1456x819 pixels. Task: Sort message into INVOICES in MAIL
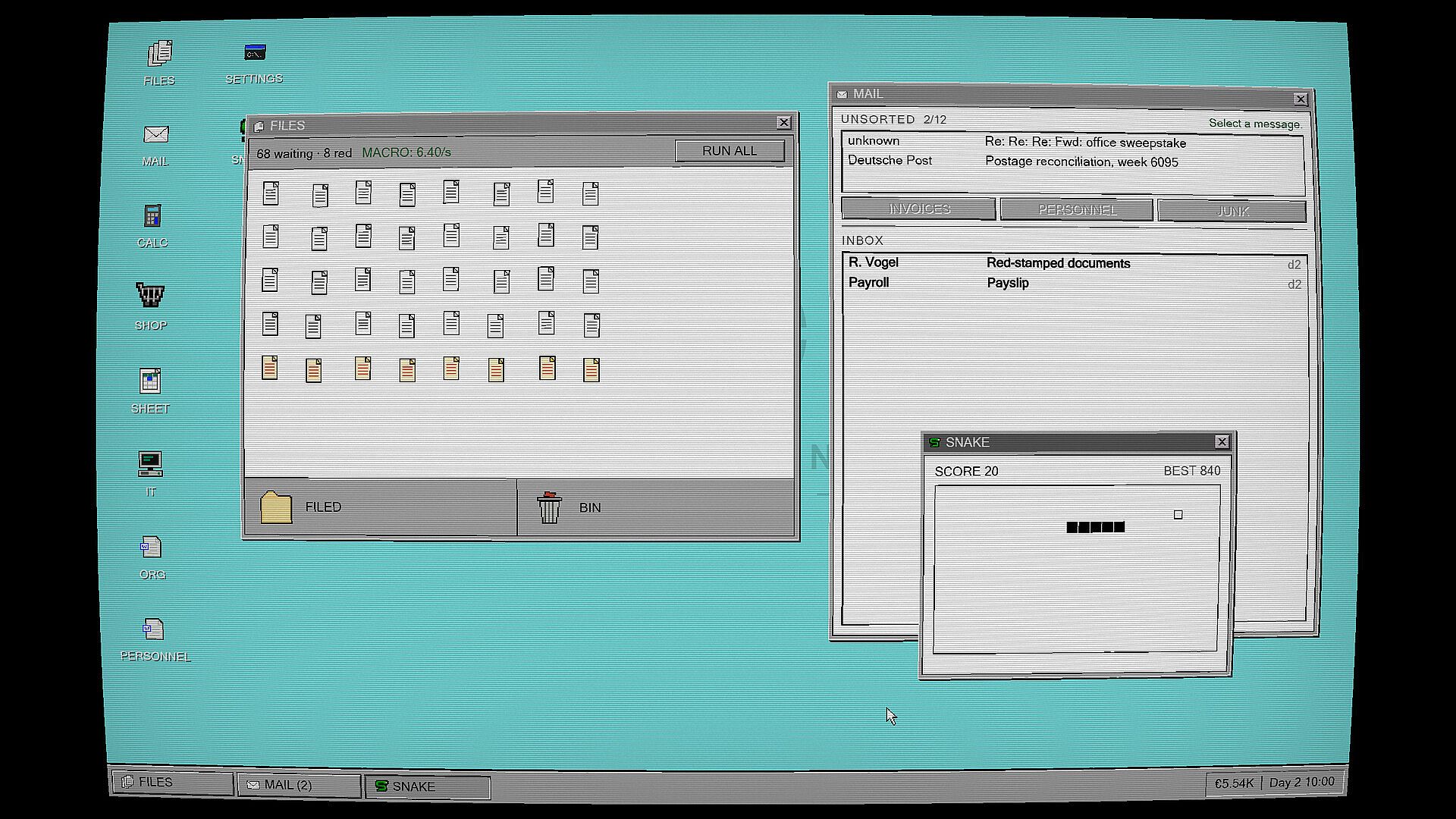[x=919, y=209]
